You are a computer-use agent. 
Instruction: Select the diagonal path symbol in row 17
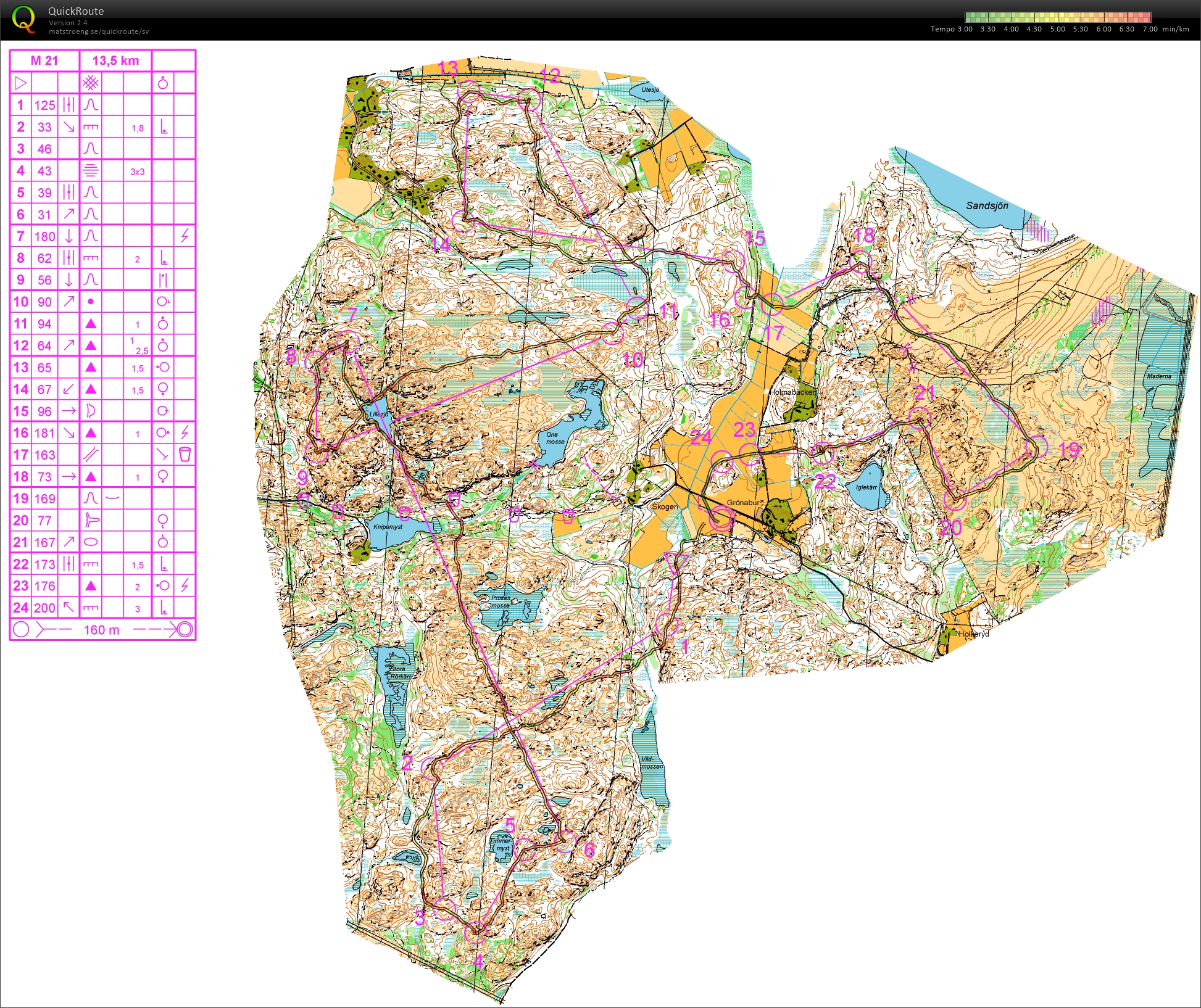point(91,455)
